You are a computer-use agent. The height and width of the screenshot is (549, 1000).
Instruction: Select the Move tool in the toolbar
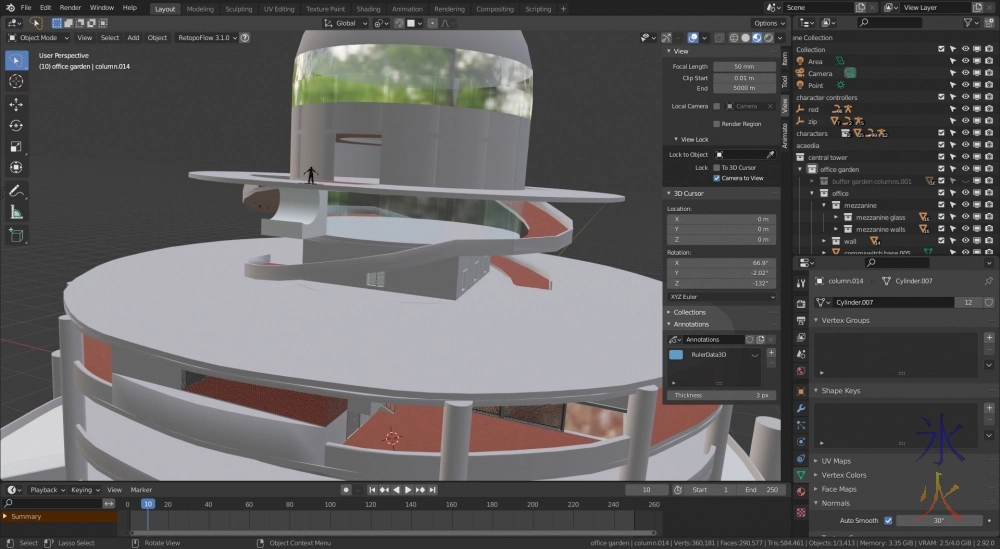tap(16, 104)
